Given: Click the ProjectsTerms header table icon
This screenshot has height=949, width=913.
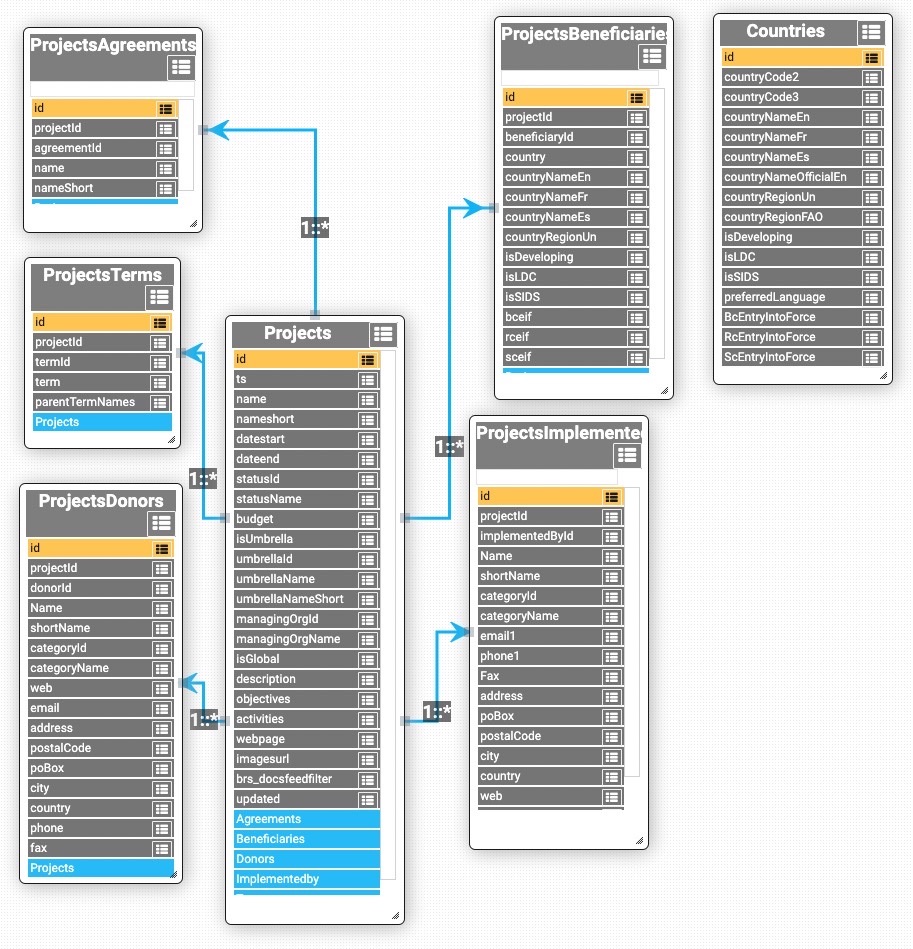Looking at the screenshot, I should 159,297.
